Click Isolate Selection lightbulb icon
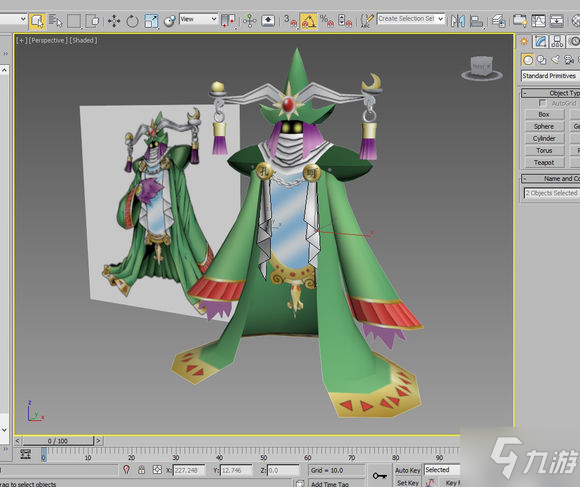Image resolution: width=580 pixels, height=487 pixels. (x=126, y=470)
